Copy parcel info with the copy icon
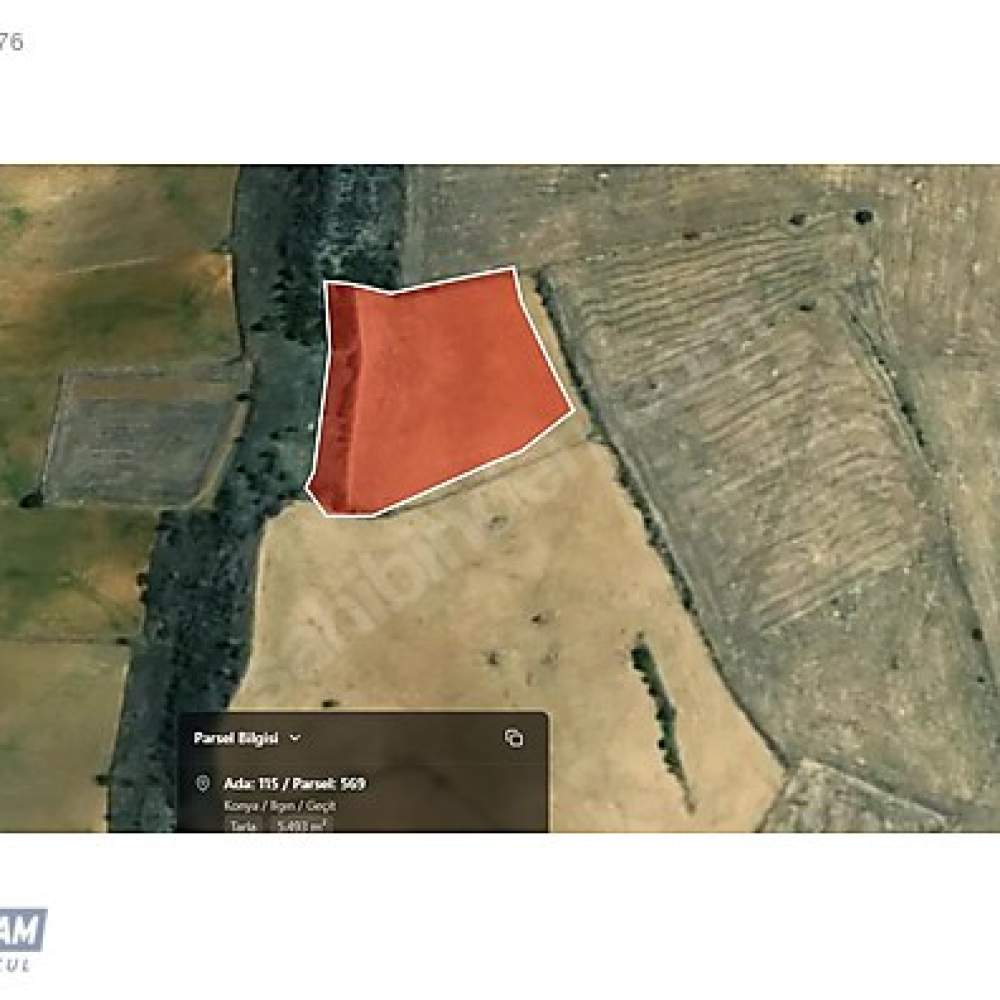Image resolution: width=1000 pixels, height=1000 pixels. coord(513,738)
